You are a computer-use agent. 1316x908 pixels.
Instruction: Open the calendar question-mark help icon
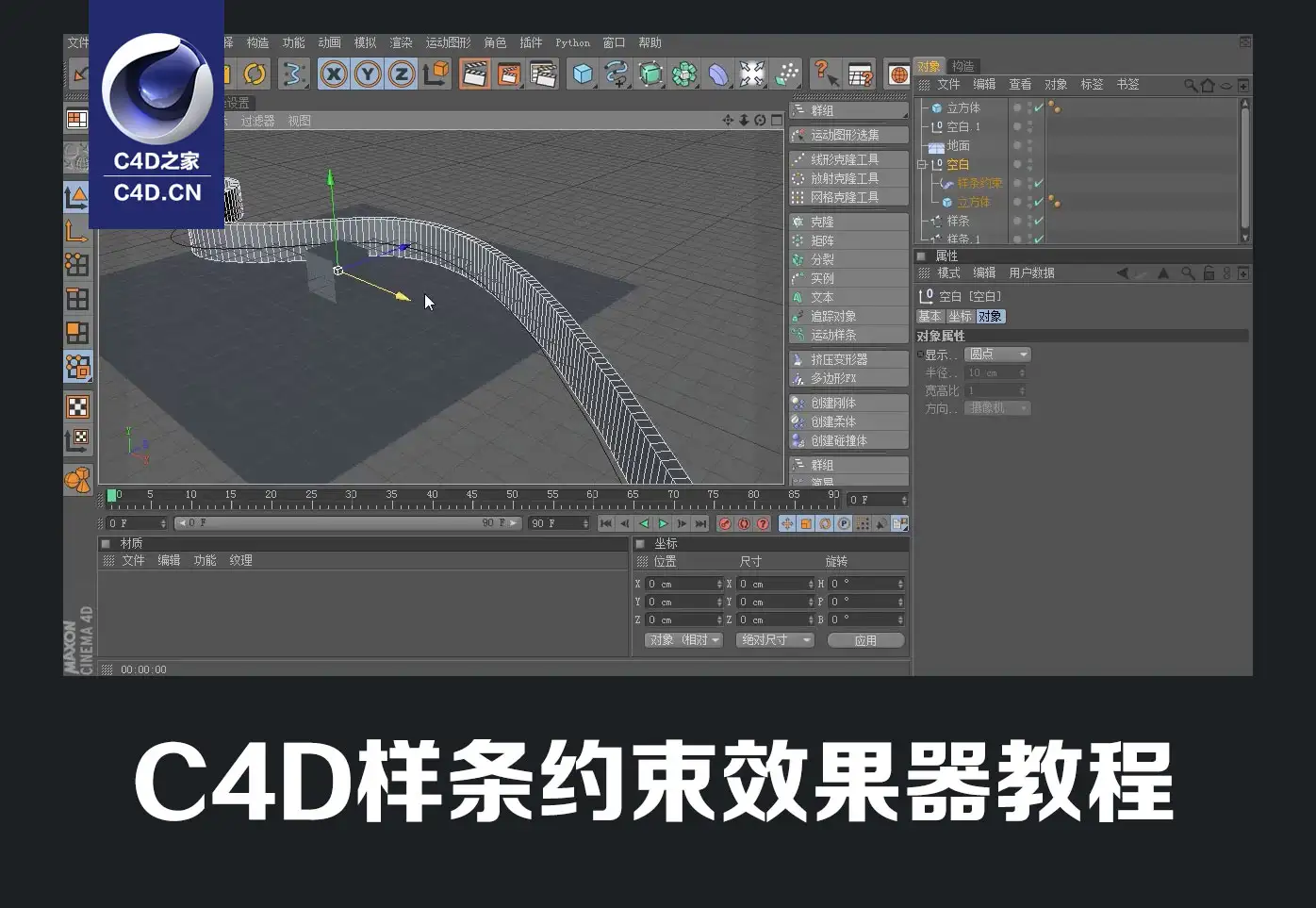(x=860, y=74)
